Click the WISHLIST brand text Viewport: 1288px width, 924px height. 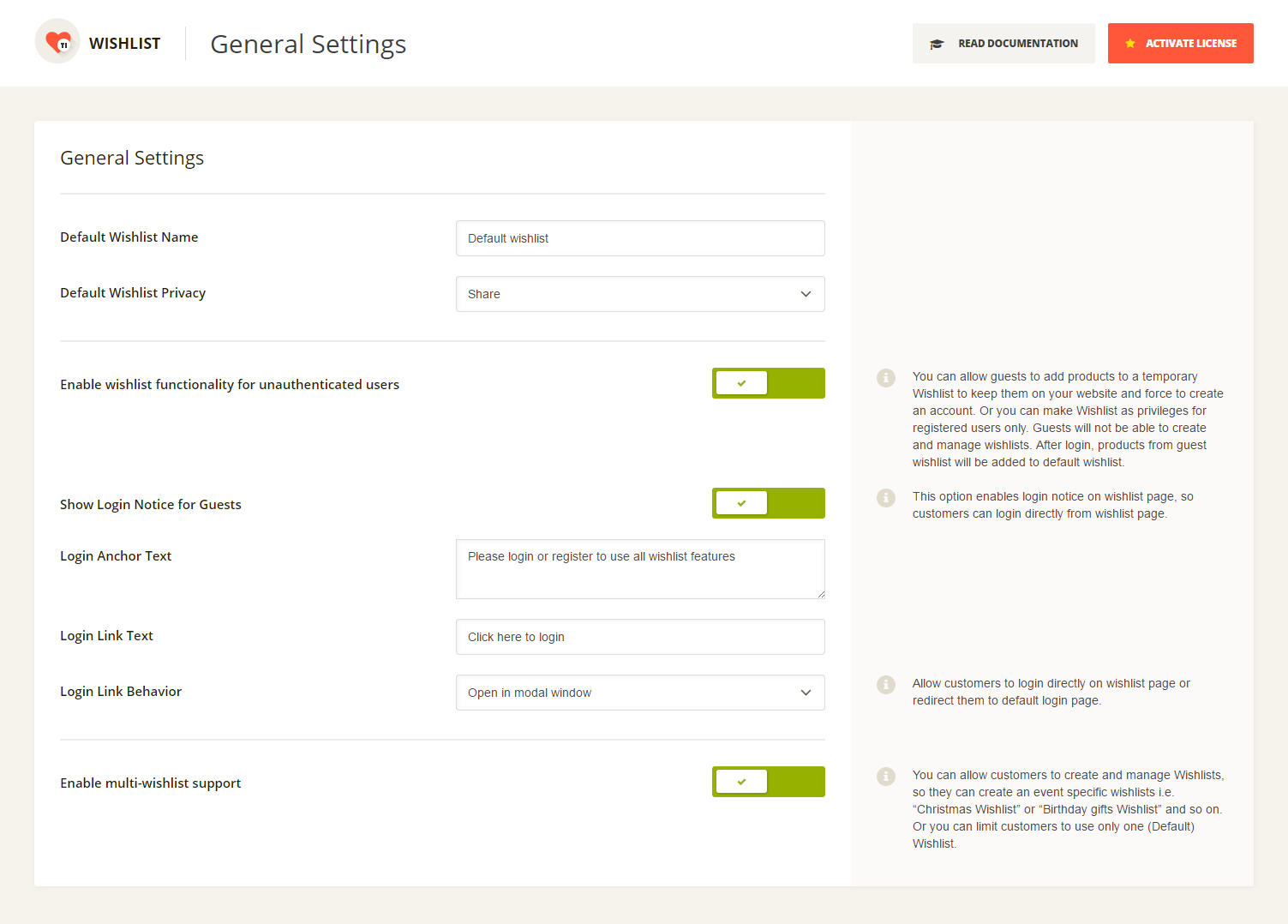[x=125, y=44]
